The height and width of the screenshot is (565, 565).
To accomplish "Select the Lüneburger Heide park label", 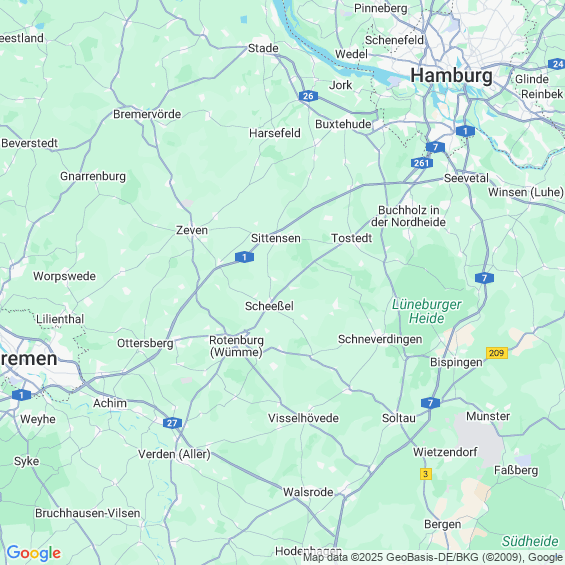I will pyautogui.click(x=426, y=311).
